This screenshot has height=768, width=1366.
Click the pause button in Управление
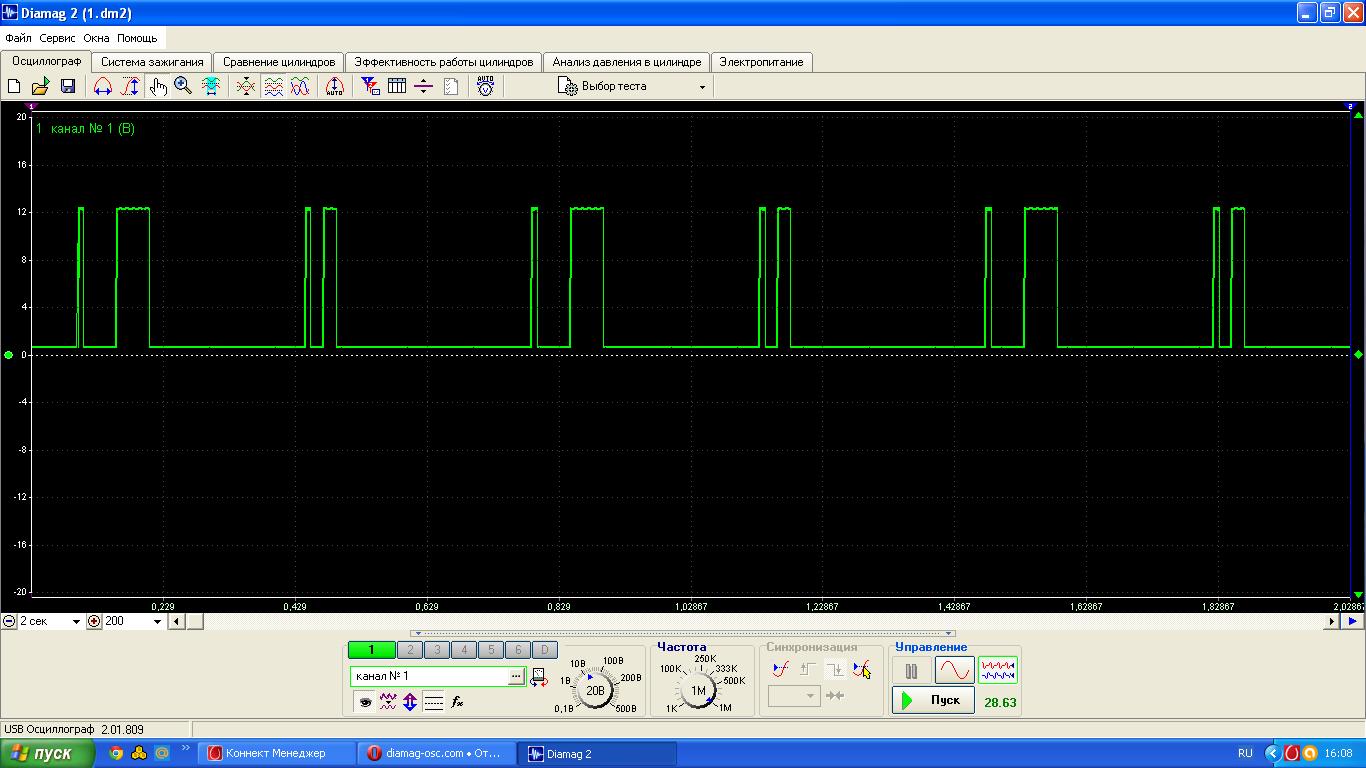[911, 671]
